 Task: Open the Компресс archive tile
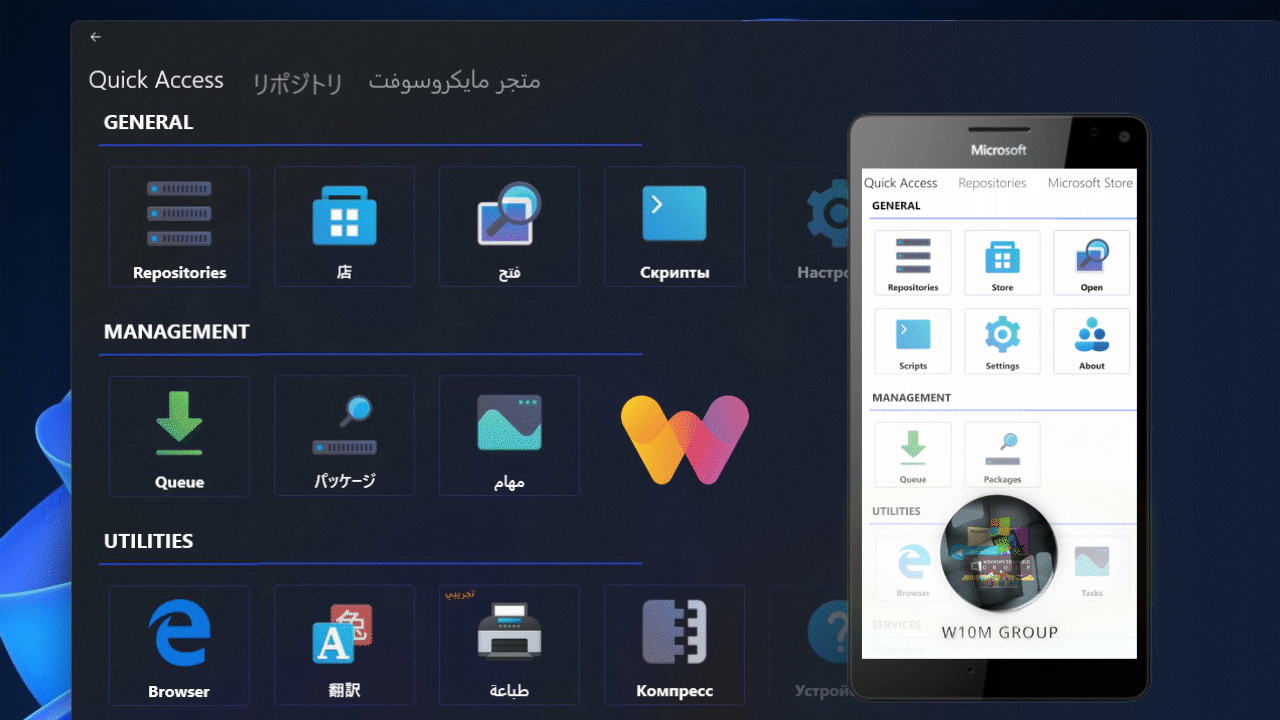point(674,645)
